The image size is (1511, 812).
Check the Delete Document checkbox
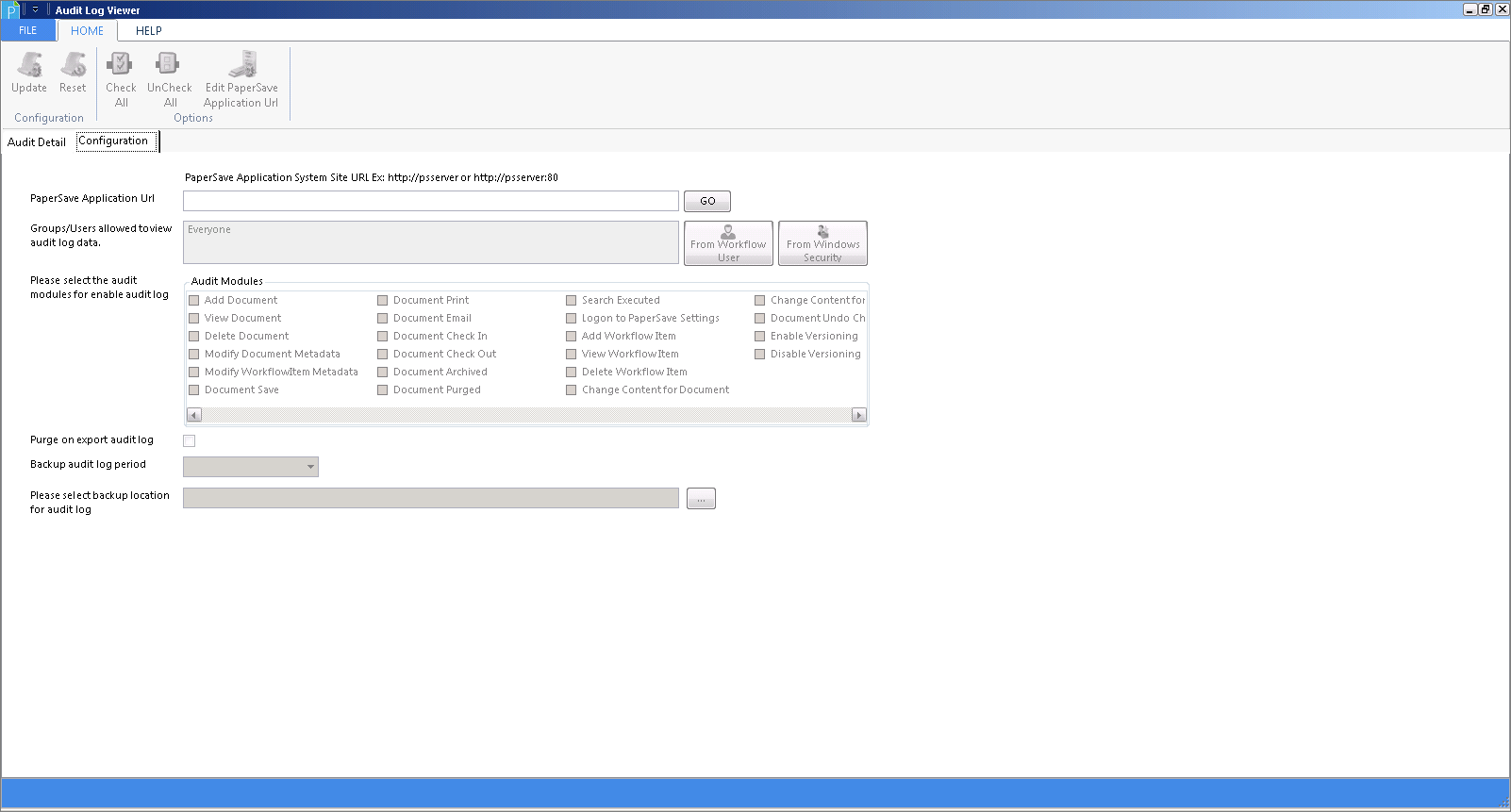point(194,336)
